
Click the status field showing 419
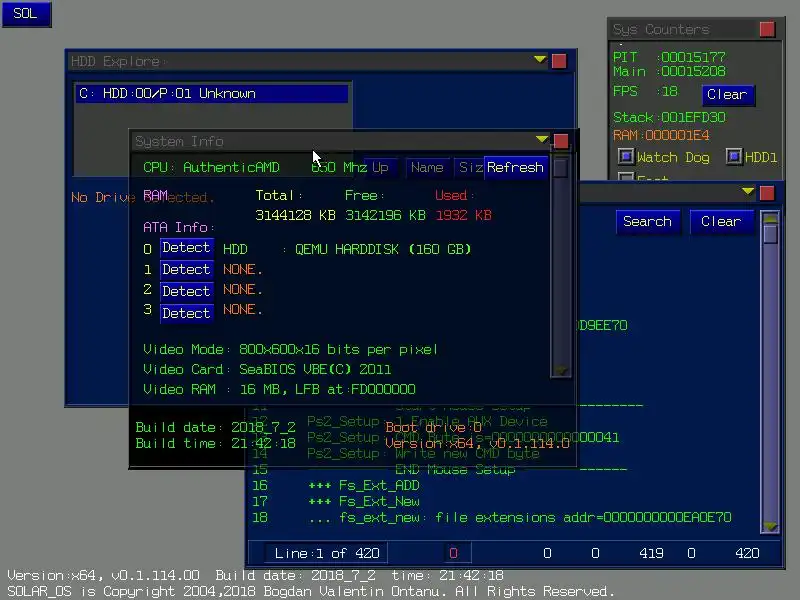(651, 553)
